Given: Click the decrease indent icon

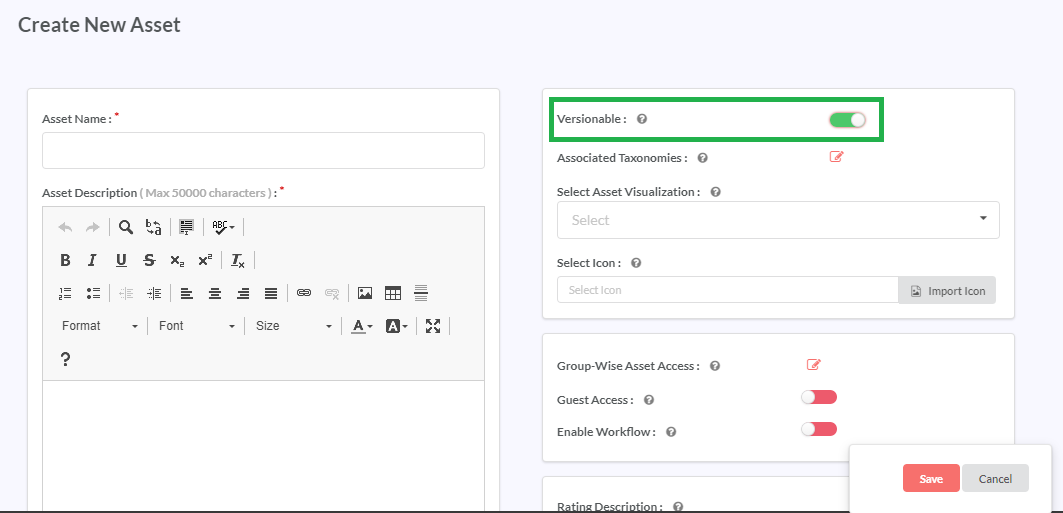Looking at the screenshot, I should [126, 293].
